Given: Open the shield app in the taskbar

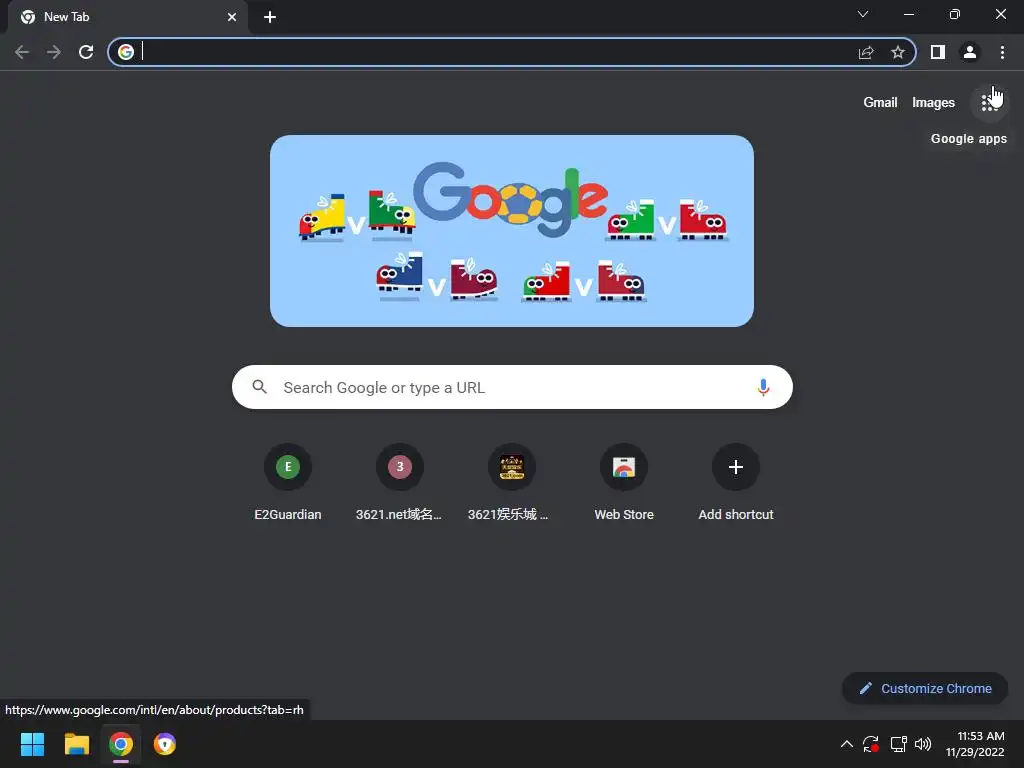Looking at the screenshot, I should [165, 744].
